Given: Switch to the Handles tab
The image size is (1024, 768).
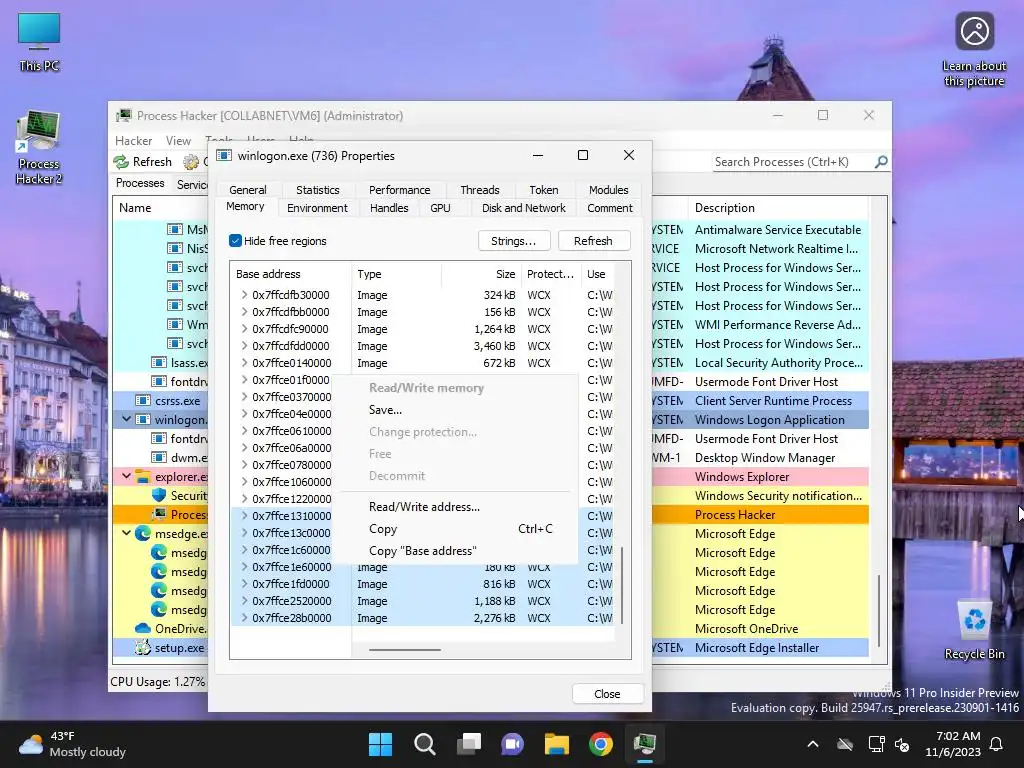Looking at the screenshot, I should pyautogui.click(x=389, y=208).
